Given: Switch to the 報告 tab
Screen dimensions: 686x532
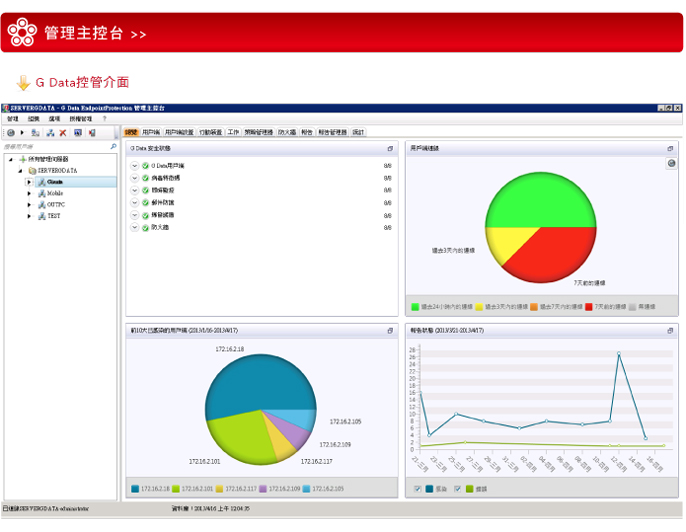Looking at the screenshot, I should point(307,132).
